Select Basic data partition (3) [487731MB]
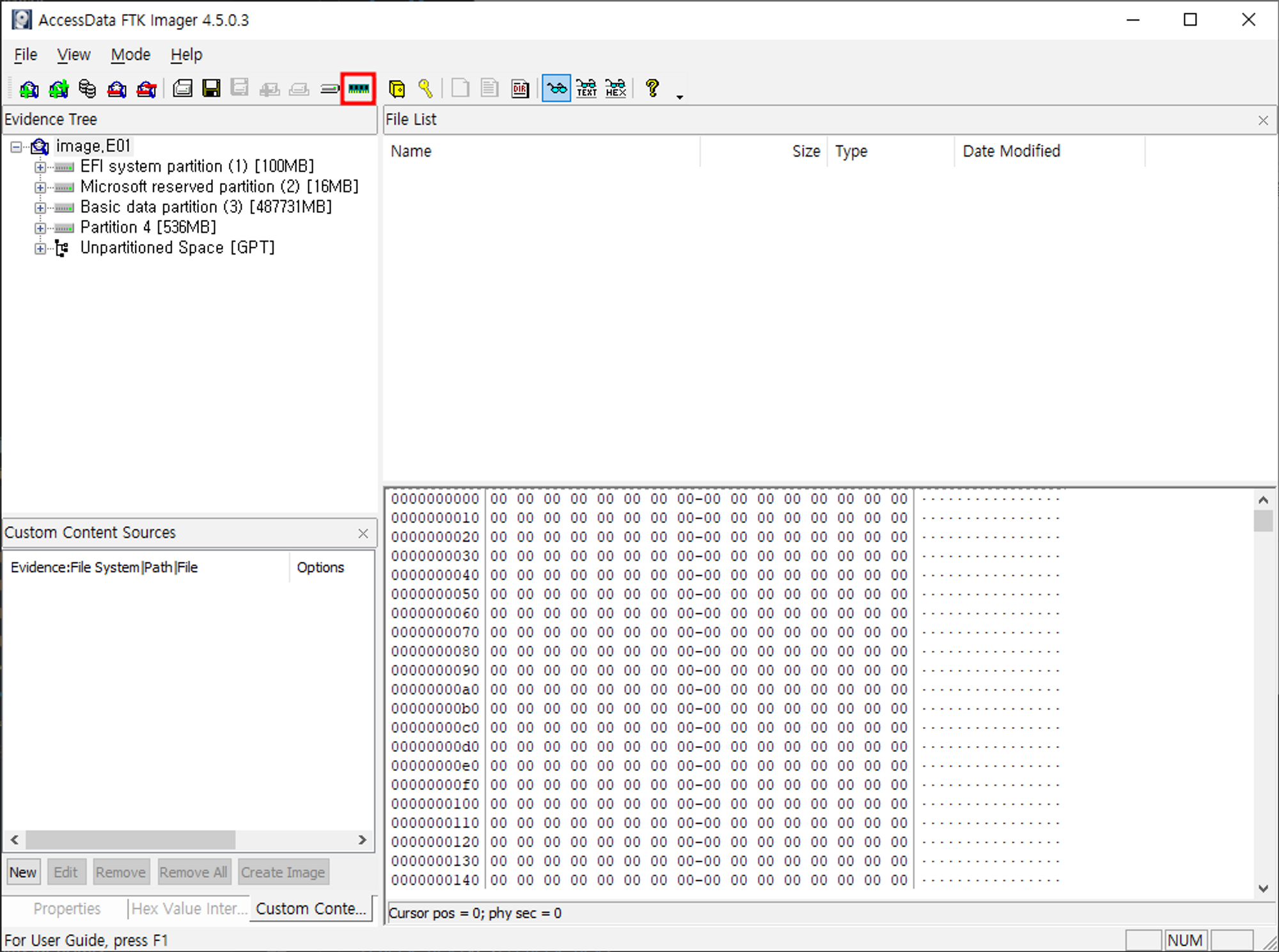1279x952 pixels. pos(206,207)
